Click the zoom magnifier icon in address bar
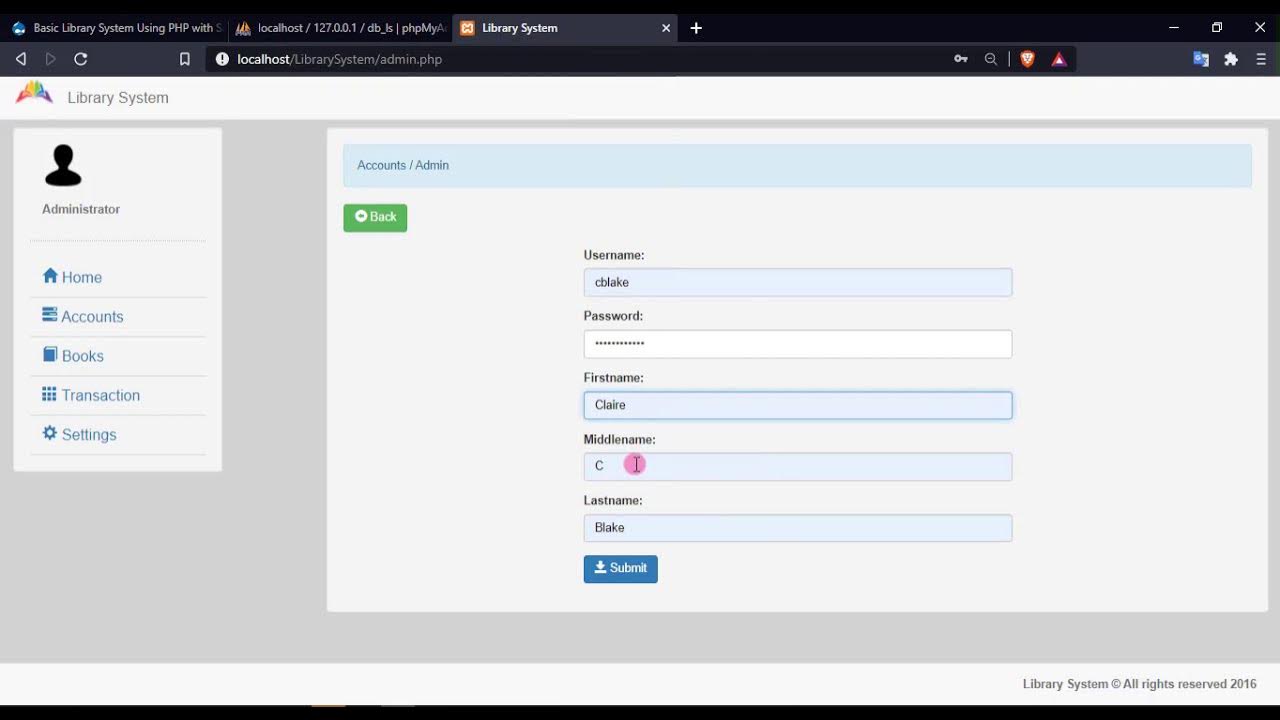Screen dimensions: 1280x720 point(991,59)
